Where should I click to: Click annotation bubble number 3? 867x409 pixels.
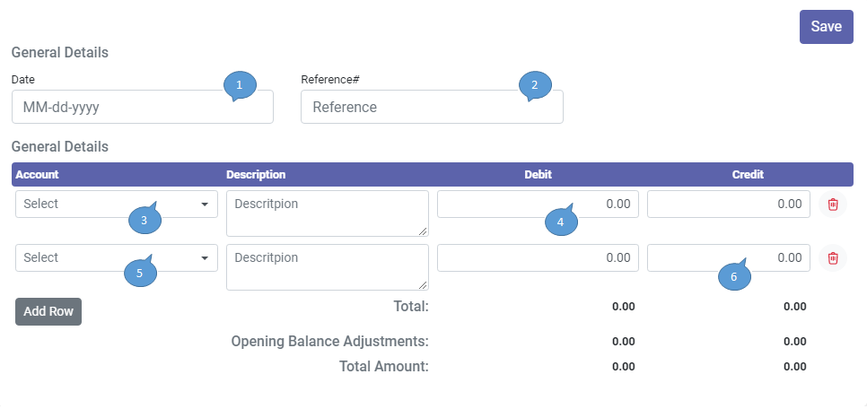click(x=144, y=220)
